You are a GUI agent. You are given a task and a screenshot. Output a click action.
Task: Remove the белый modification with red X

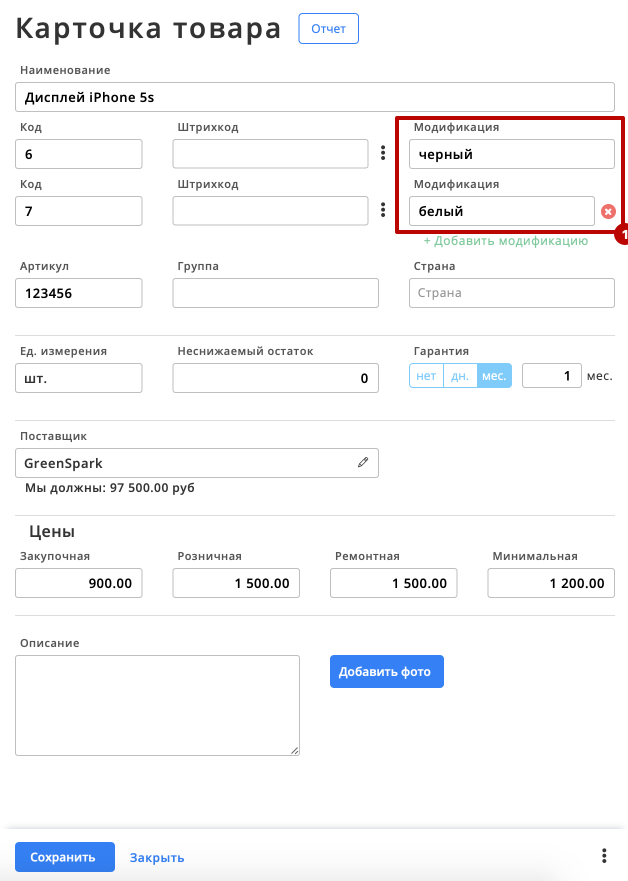(608, 211)
